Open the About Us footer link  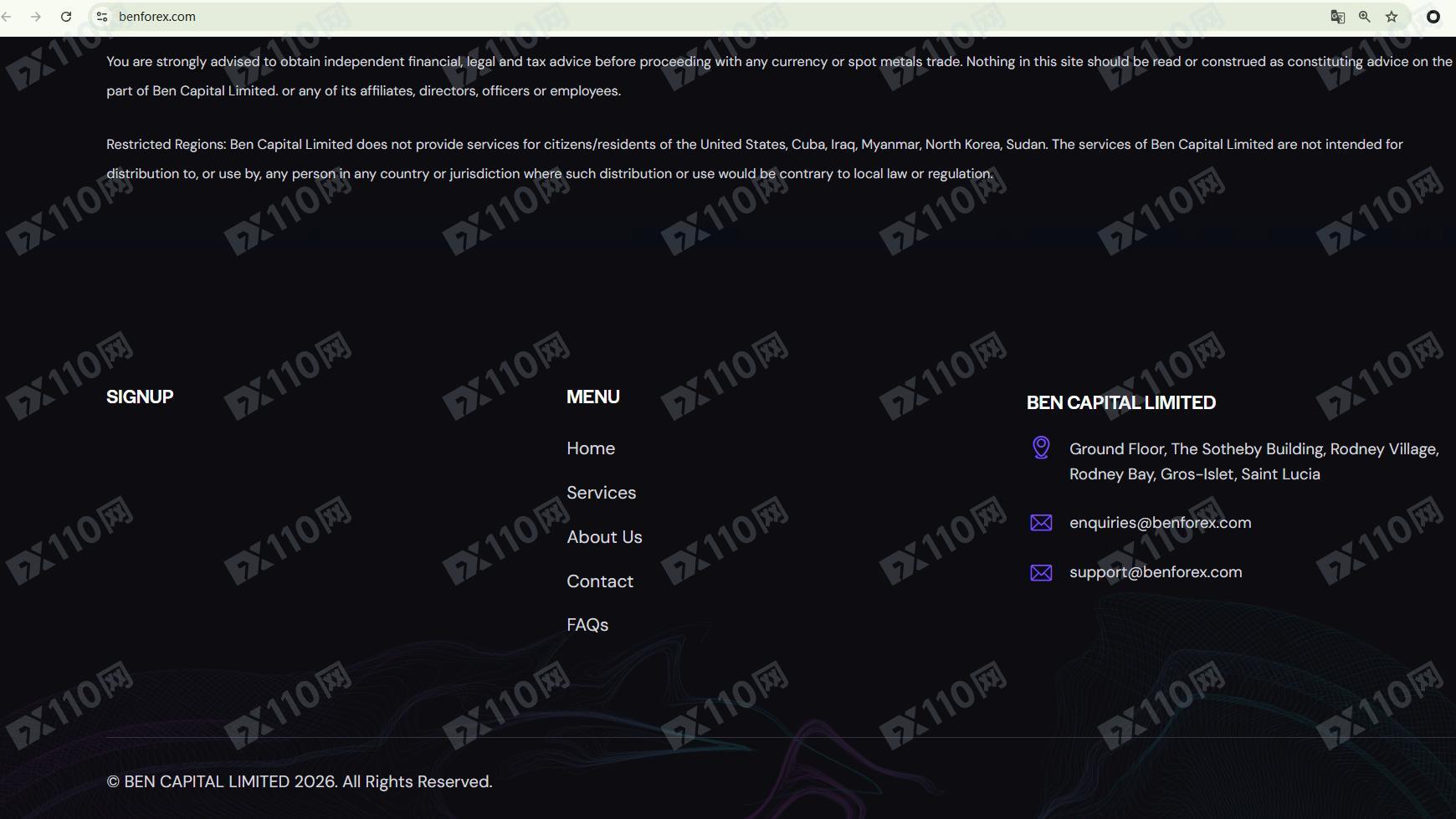pos(604,537)
